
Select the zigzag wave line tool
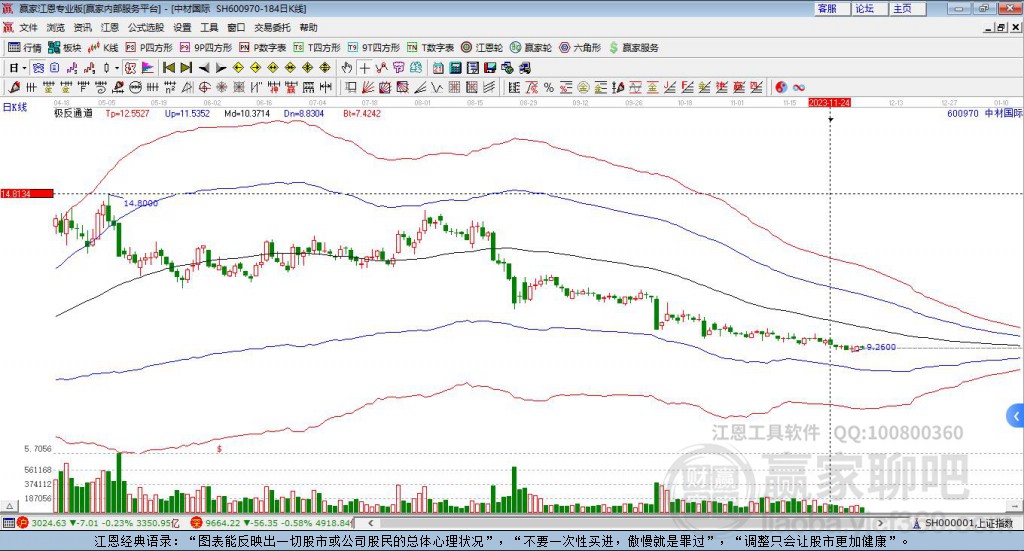437,87
